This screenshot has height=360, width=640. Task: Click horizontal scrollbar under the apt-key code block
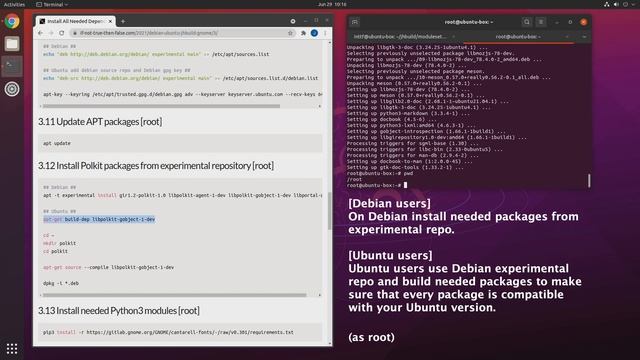point(161,106)
